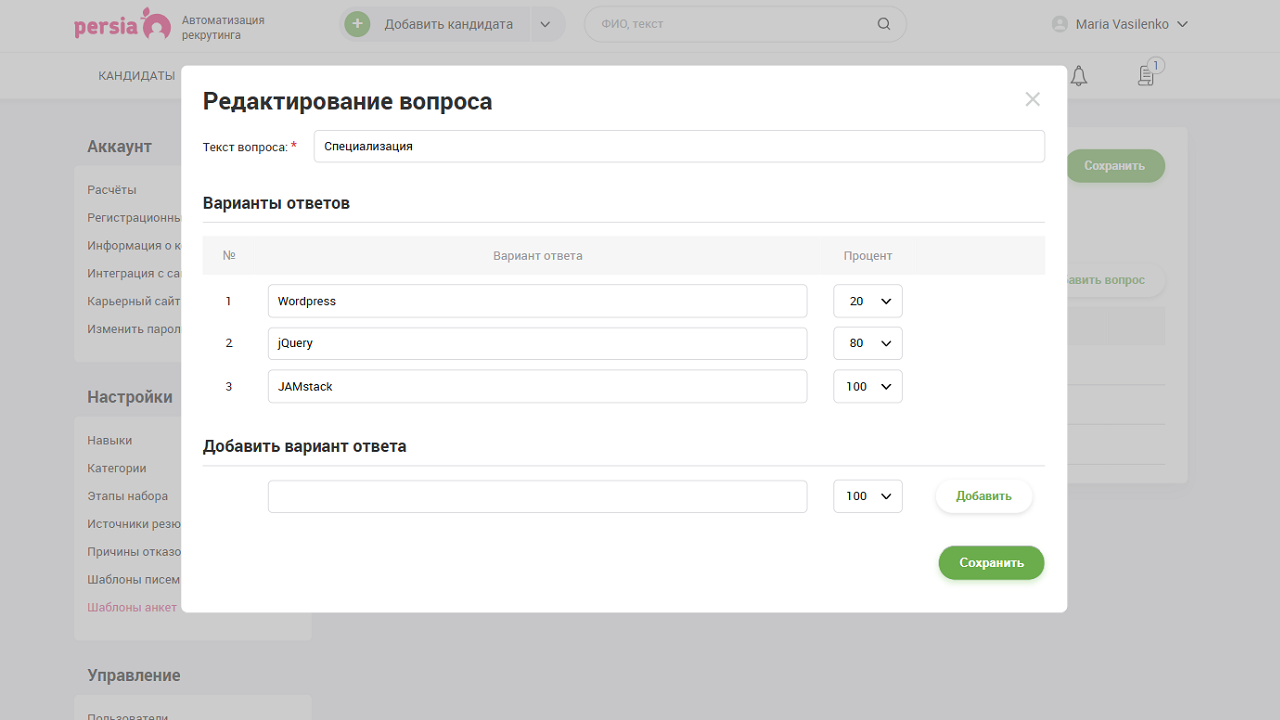Viewport: 1280px width, 720px height.
Task: Open the КАНДИДАТЫ menu tab
Action: pyautogui.click(x=136, y=76)
